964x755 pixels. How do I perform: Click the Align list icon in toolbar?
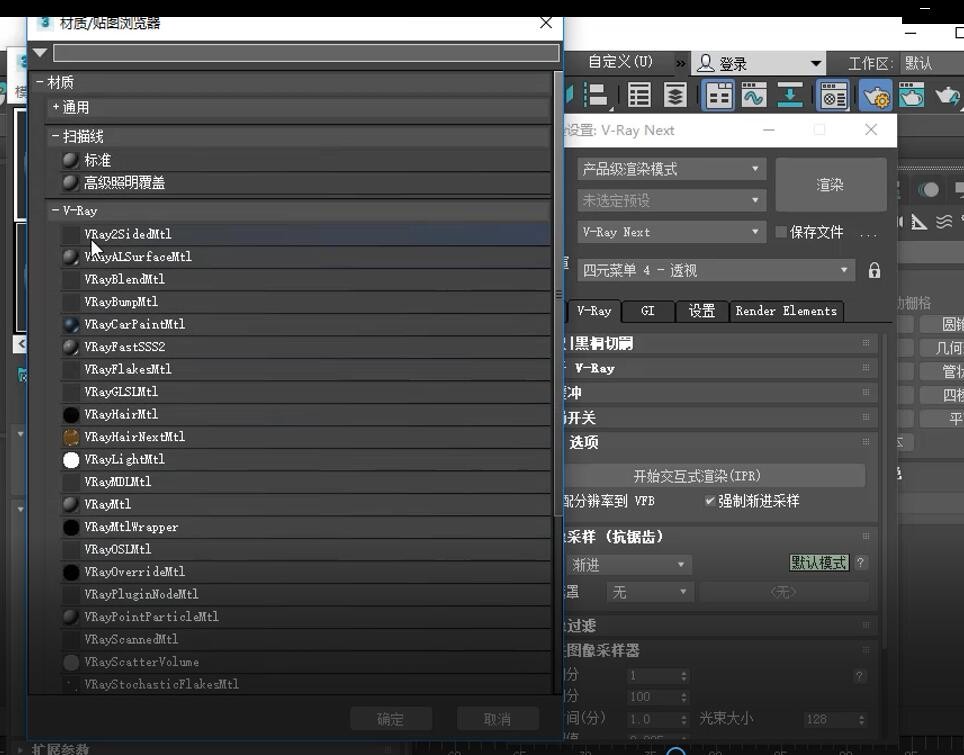pyautogui.click(x=596, y=96)
